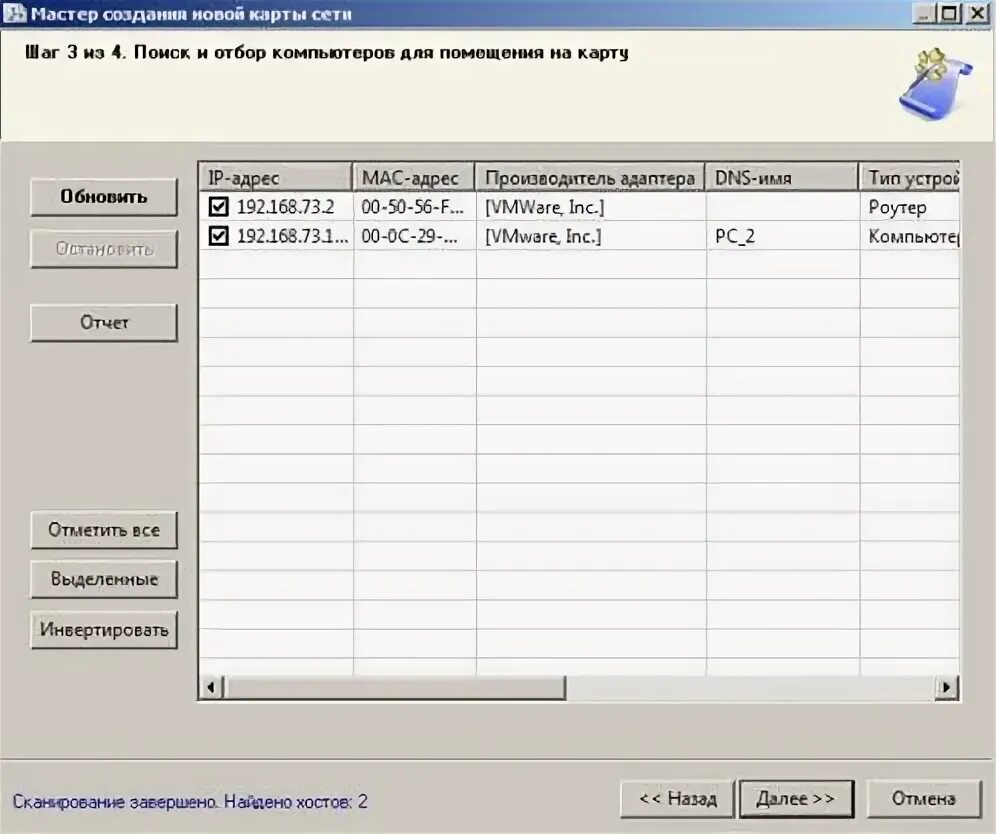The width and height of the screenshot is (996, 834).
Task: Click horizontal scrollbar right arrow
Action: [x=946, y=687]
